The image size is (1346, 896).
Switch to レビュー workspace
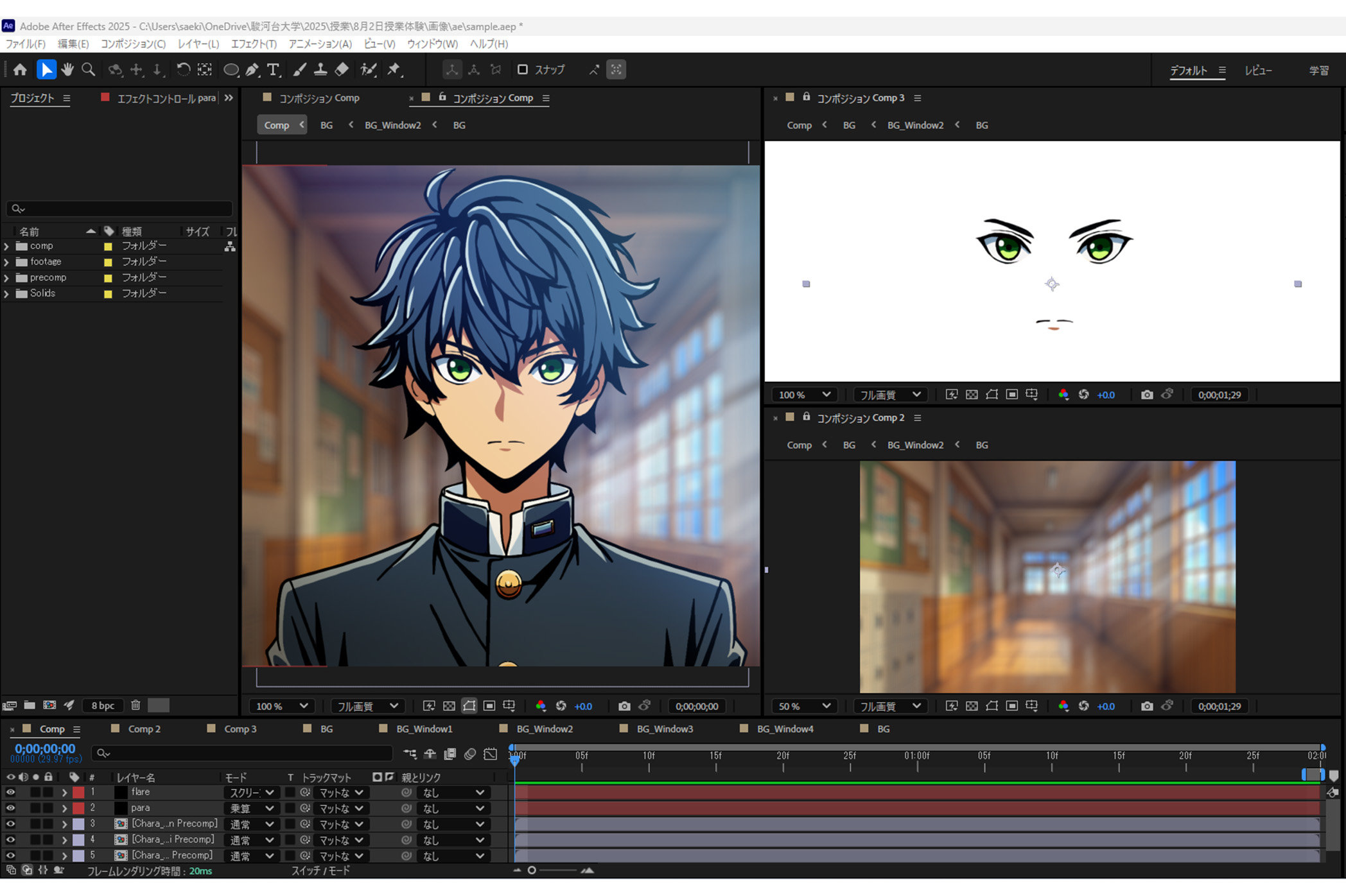[x=1259, y=70]
